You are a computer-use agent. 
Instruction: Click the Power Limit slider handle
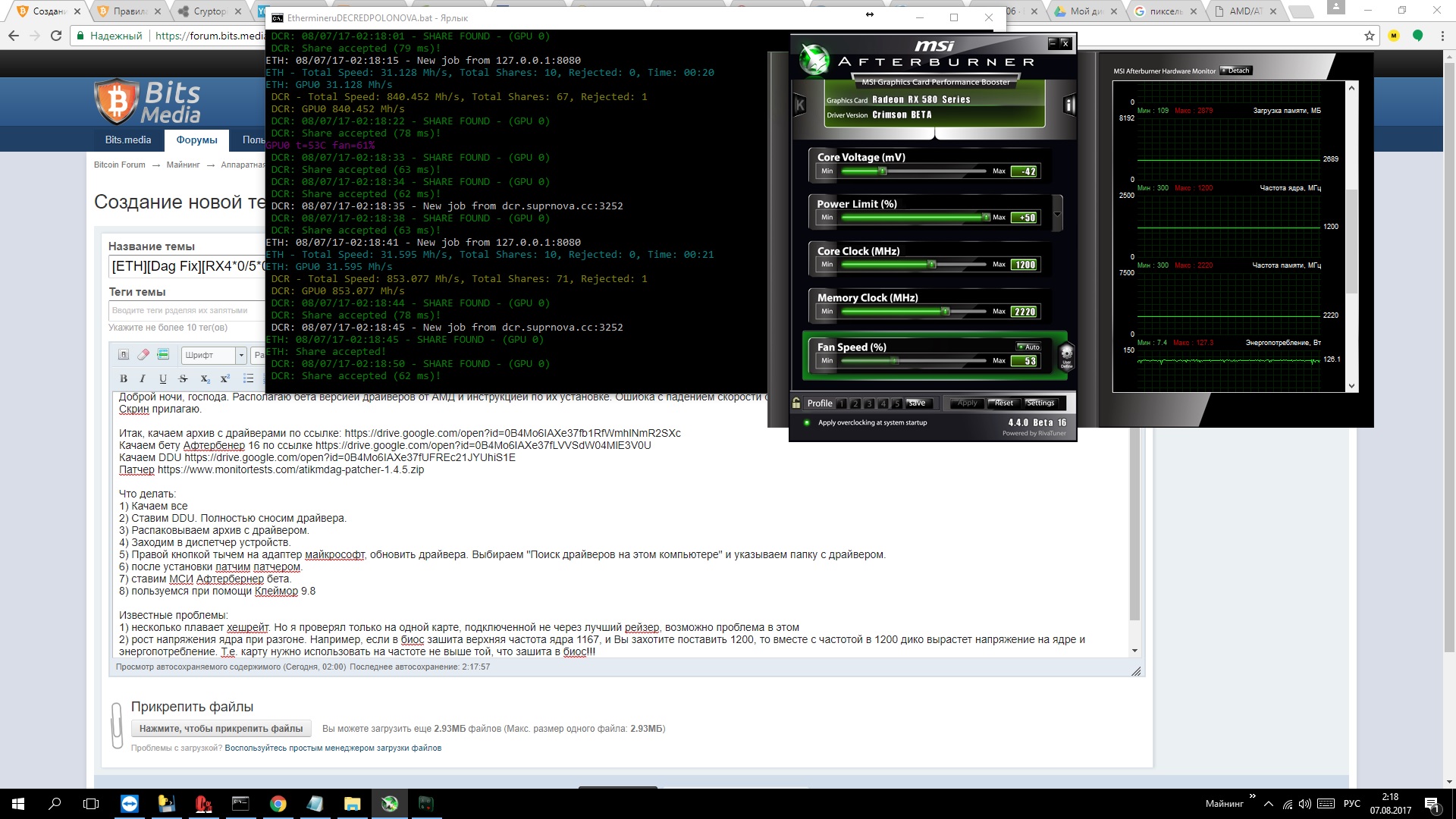pos(986,218)
